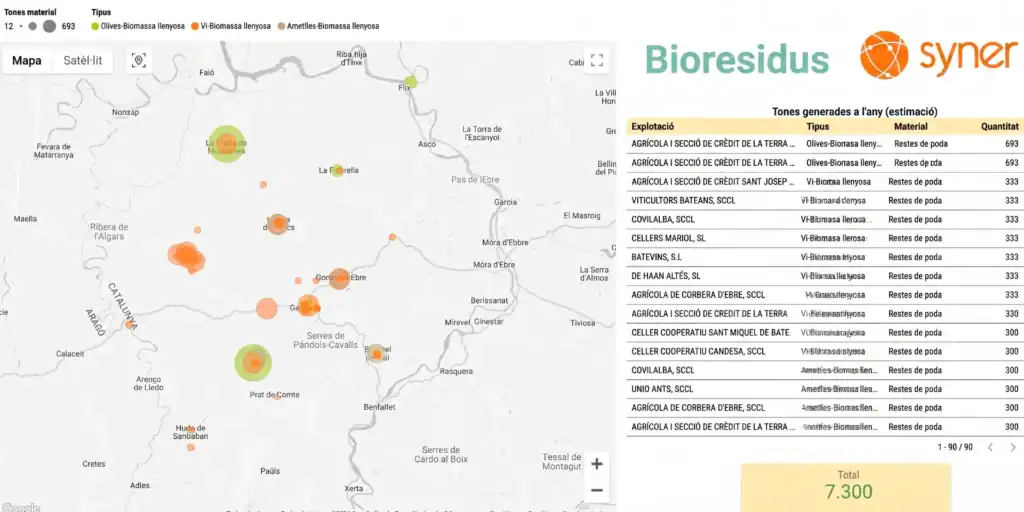Zoom out the map with minus button
Image resolution: width=1024 pixels, height=512 pixels.
(597, 490)
